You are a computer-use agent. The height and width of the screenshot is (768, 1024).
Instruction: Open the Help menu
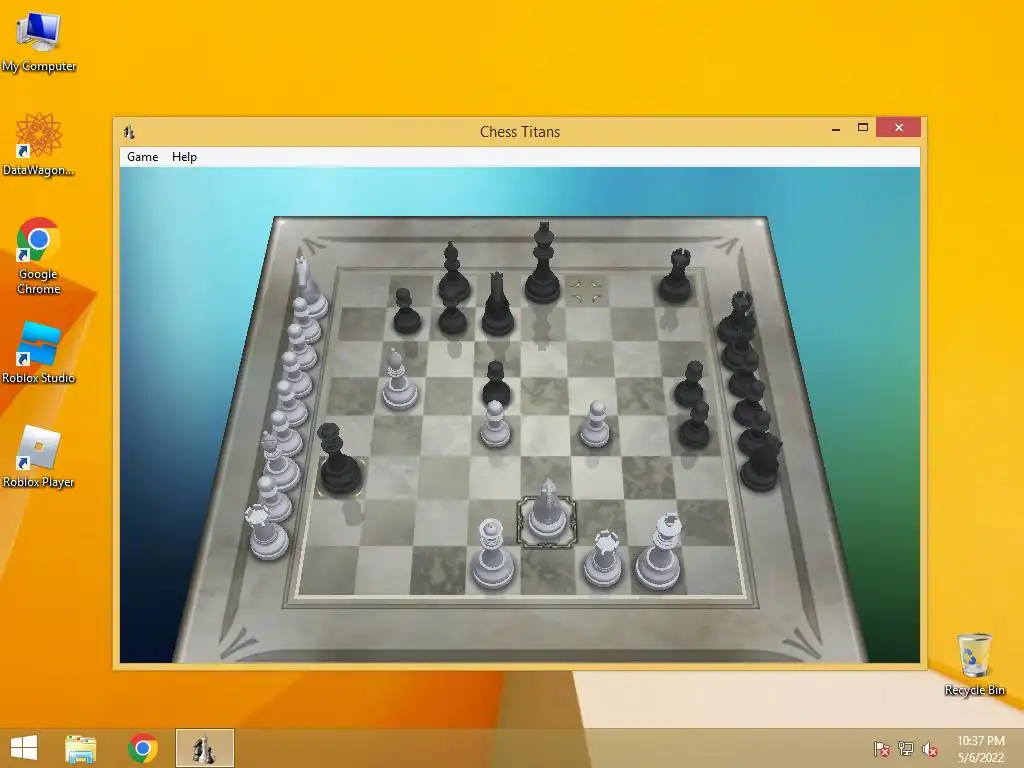pos(184,157)
